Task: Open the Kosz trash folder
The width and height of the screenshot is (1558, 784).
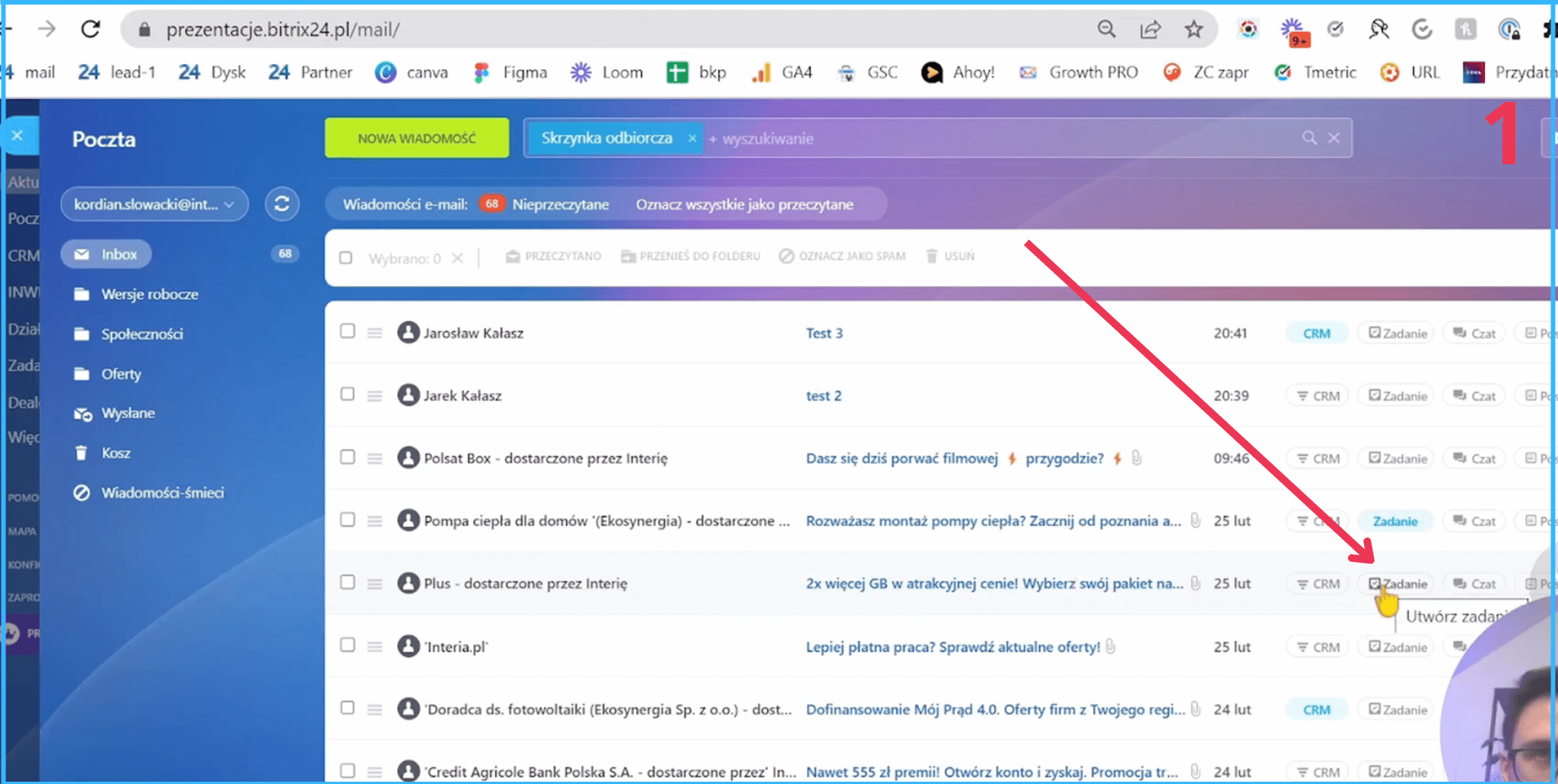Action: 116,453
